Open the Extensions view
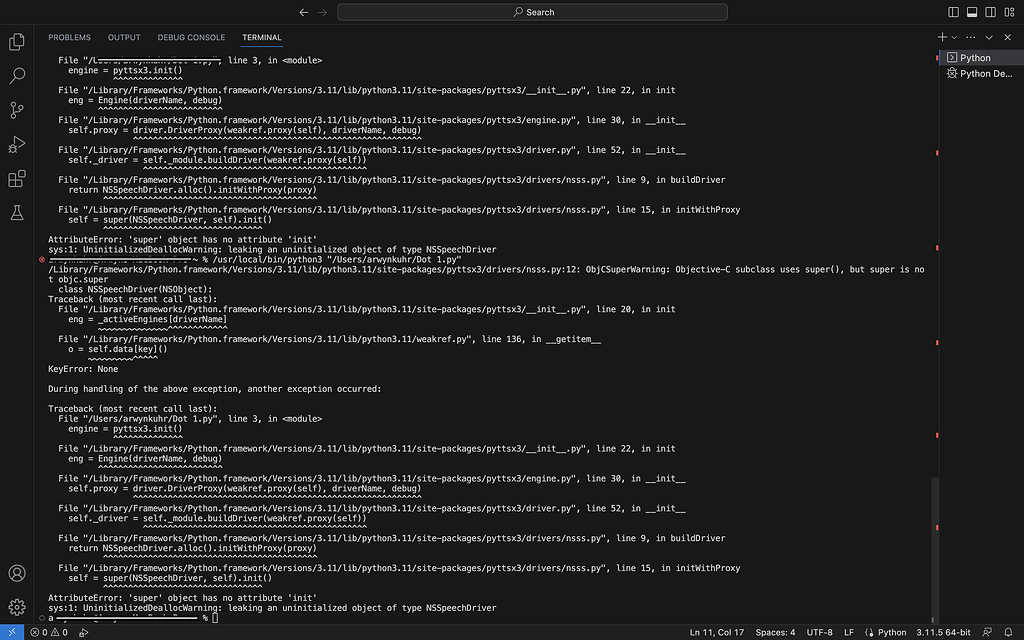Screen dimensions: 1024x640 tap(16, 176)
